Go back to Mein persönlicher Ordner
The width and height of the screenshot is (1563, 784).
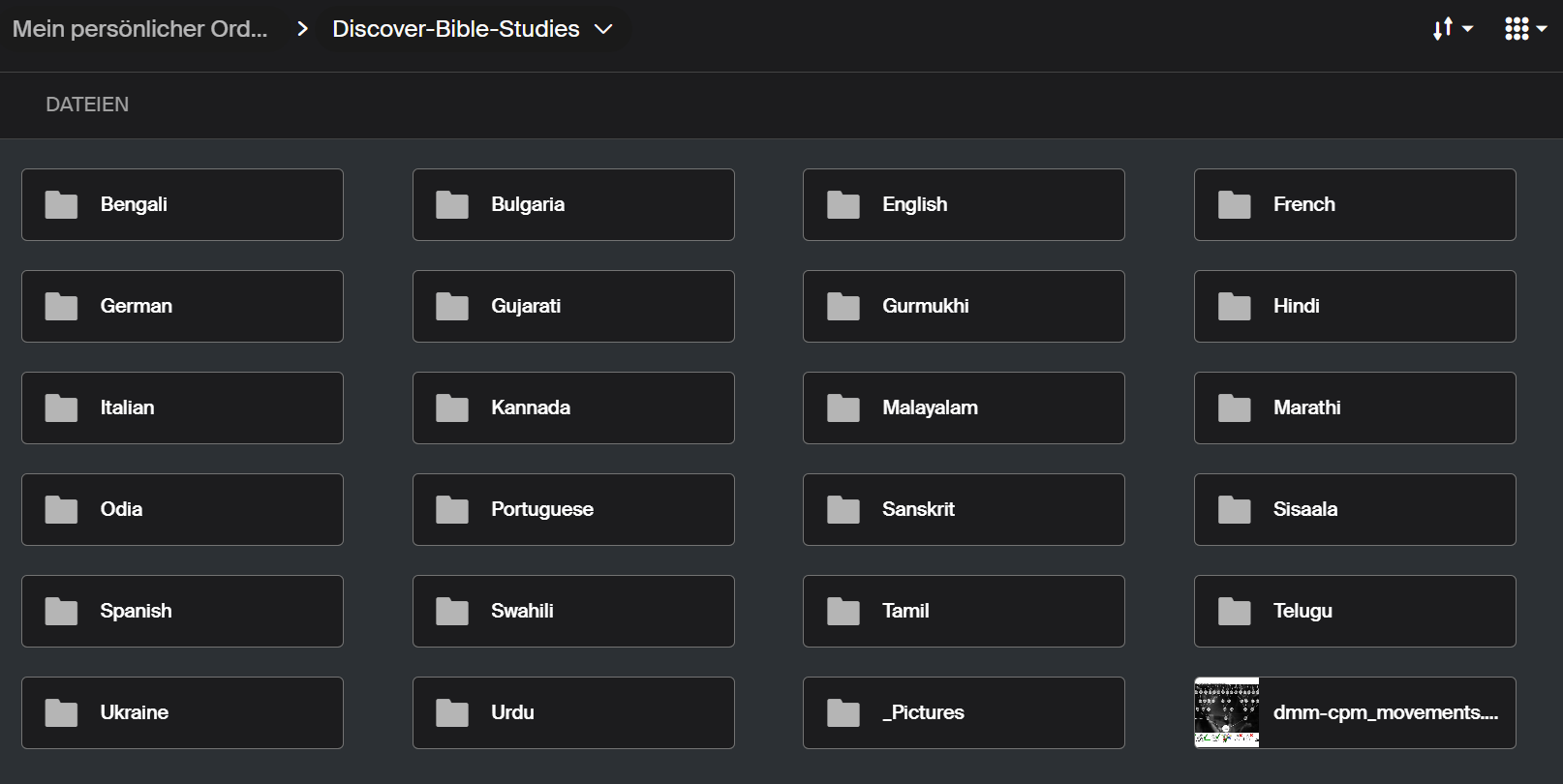pyautogui.click(x=139, y=29)
